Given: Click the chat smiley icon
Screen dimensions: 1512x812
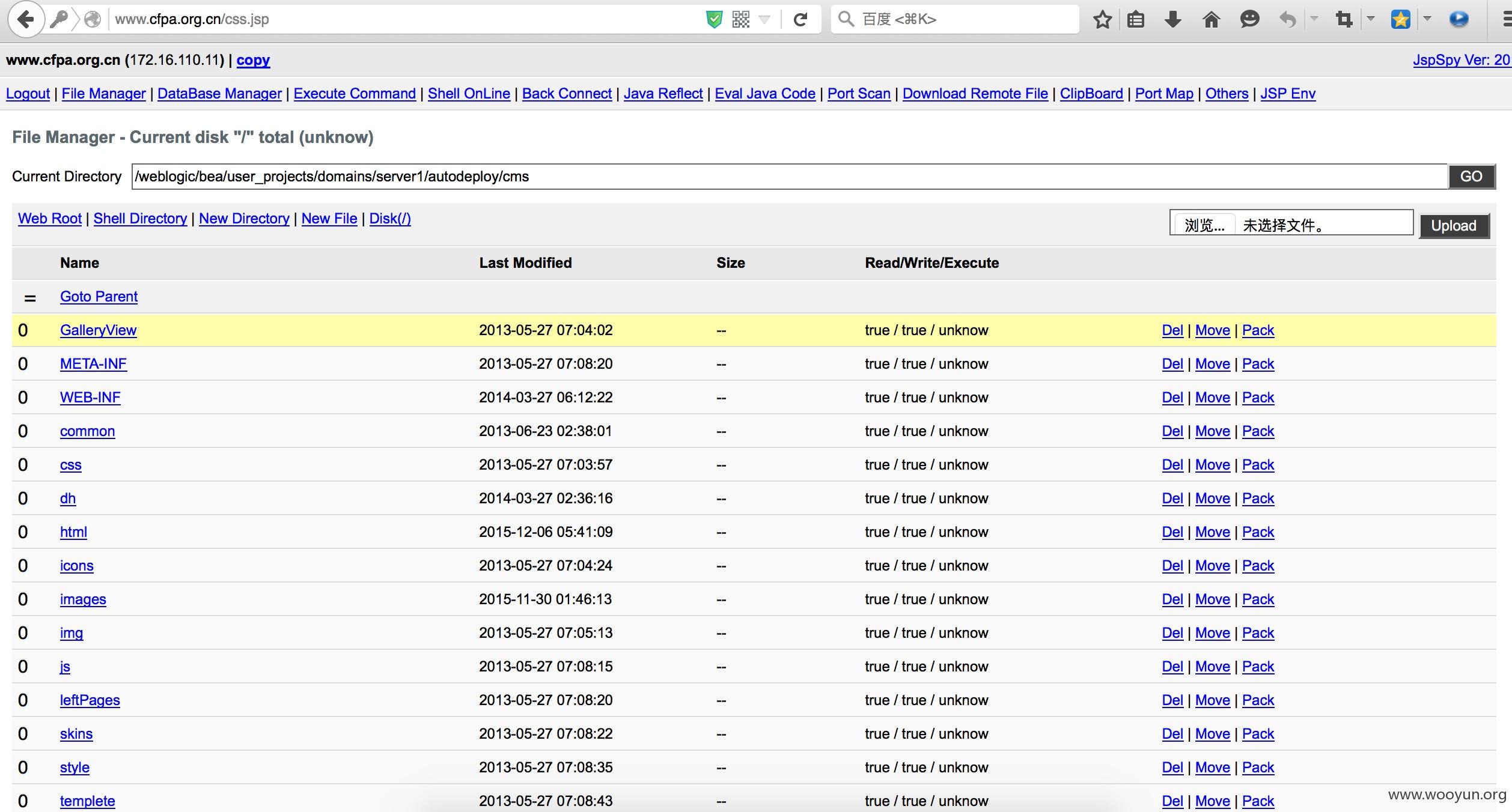Looking at the screenshot, I should 1249,20.
